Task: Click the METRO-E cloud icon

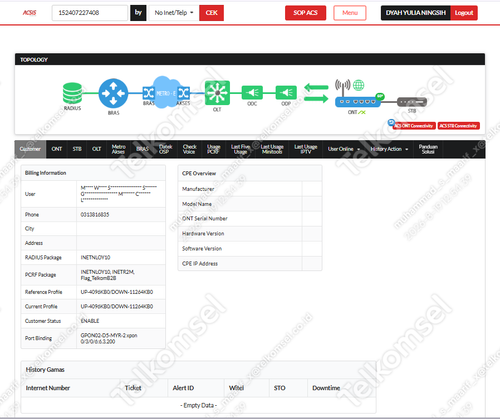Action: (166, 92)
